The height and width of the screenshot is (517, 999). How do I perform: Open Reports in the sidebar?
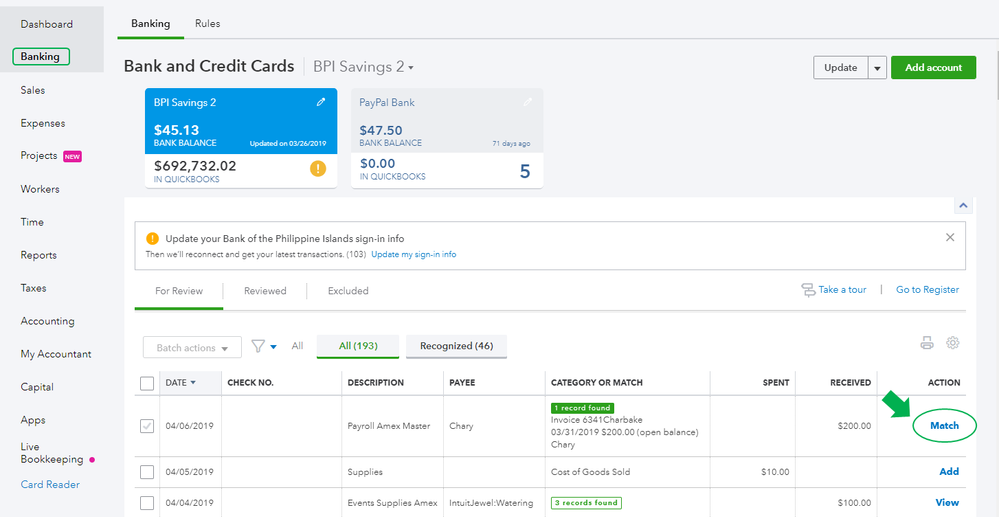tap(38, 255)
